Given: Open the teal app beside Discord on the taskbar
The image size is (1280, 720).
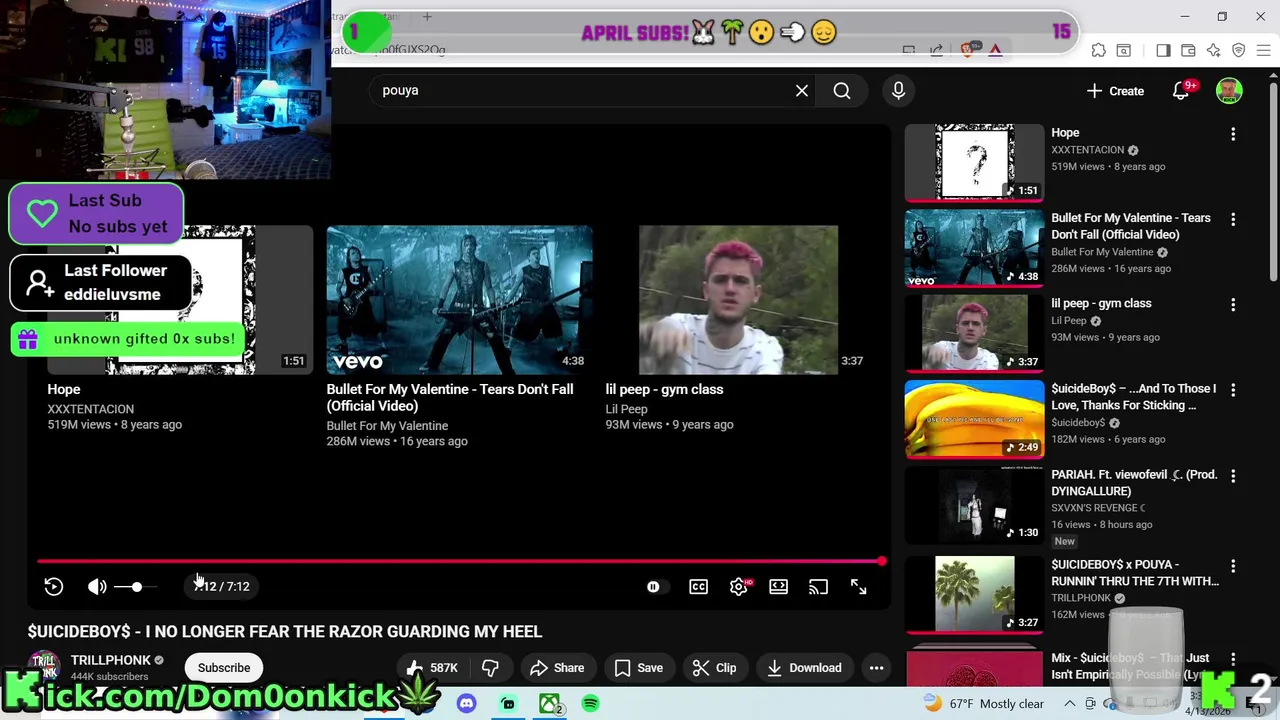Looking at the screenshot, I should pos(508,704).
